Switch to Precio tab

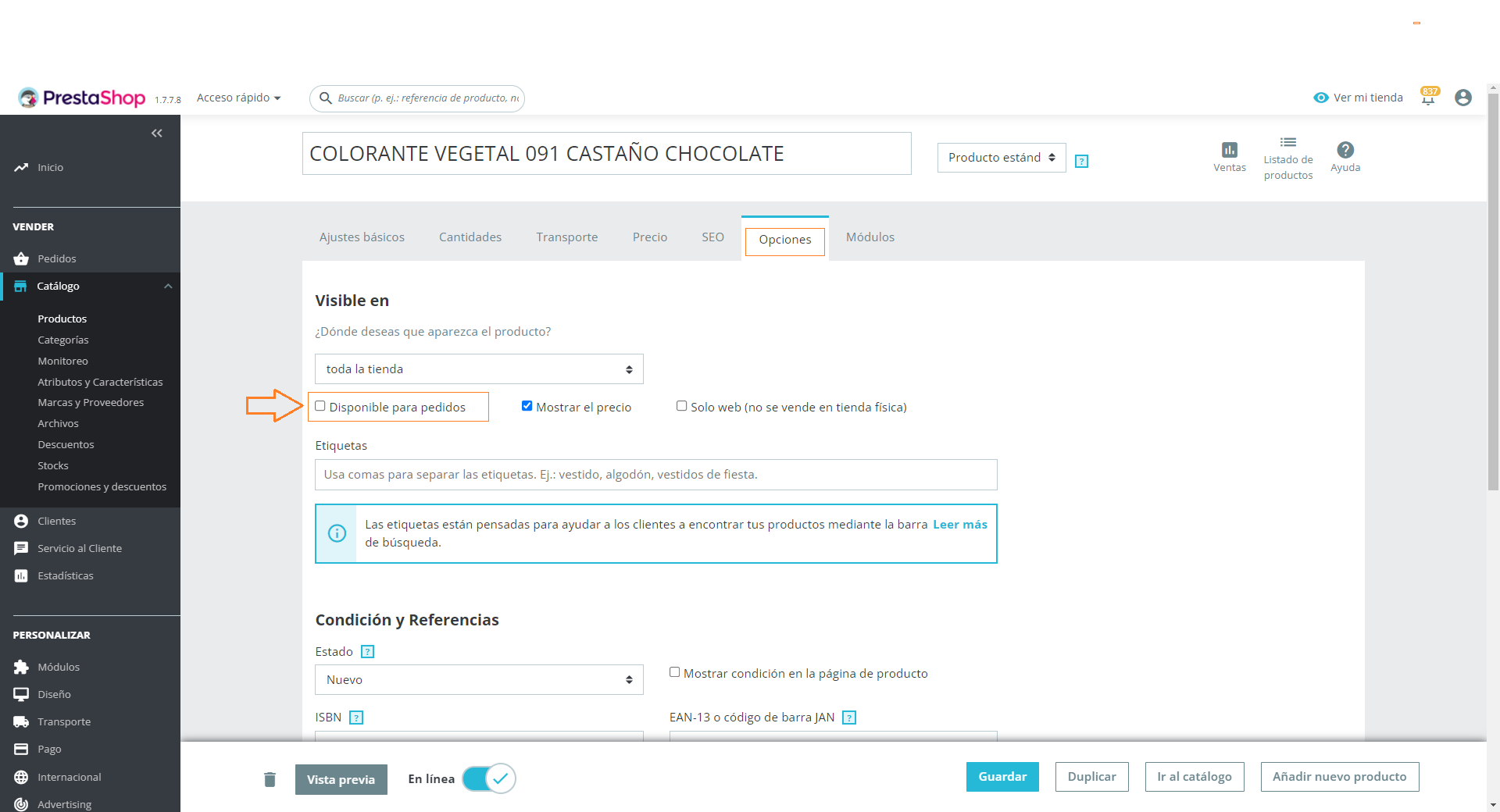pyautogui.click(x=650, y=237)
